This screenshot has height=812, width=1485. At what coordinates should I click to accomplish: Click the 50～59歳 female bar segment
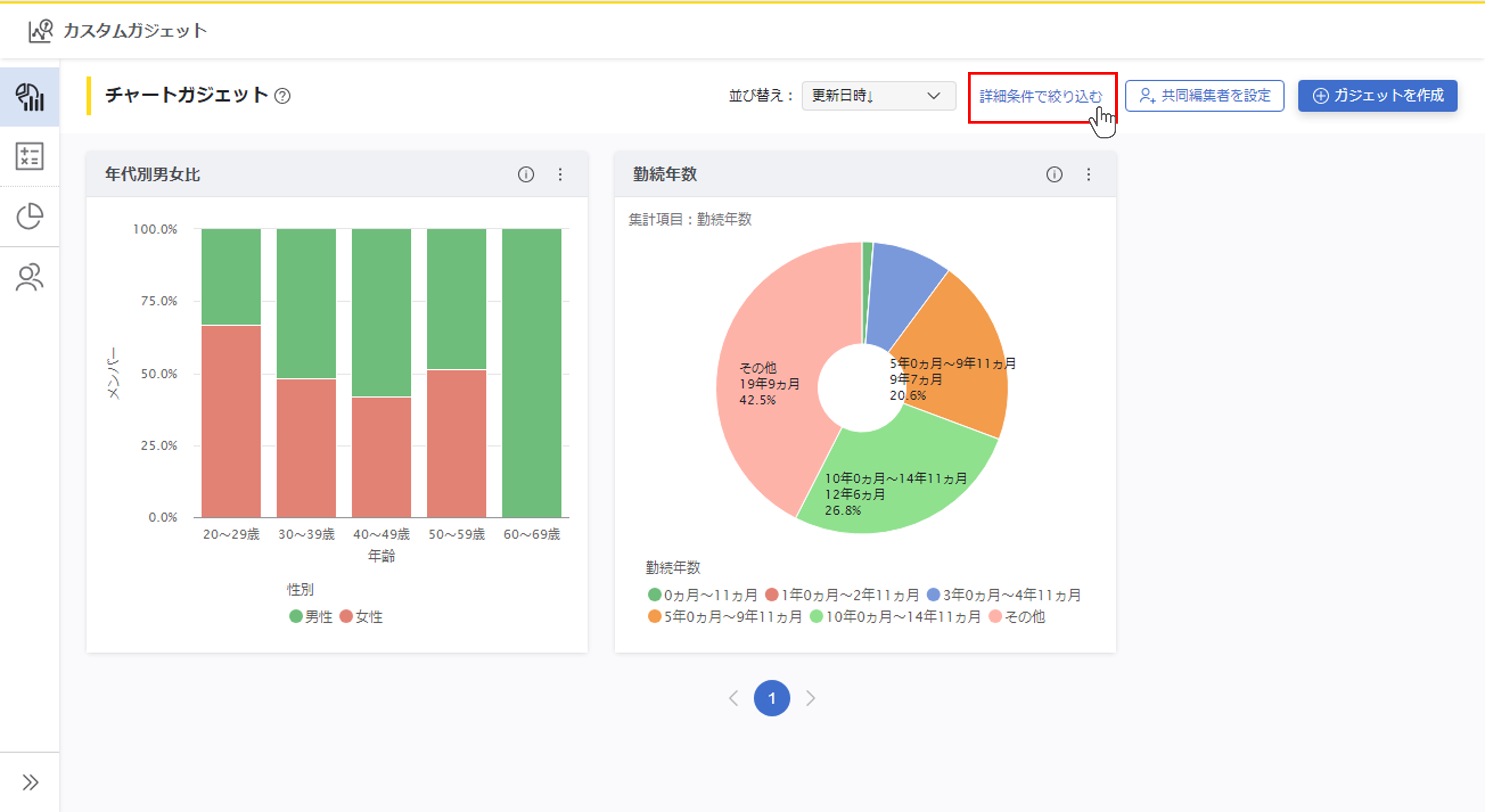click(457, 443)
